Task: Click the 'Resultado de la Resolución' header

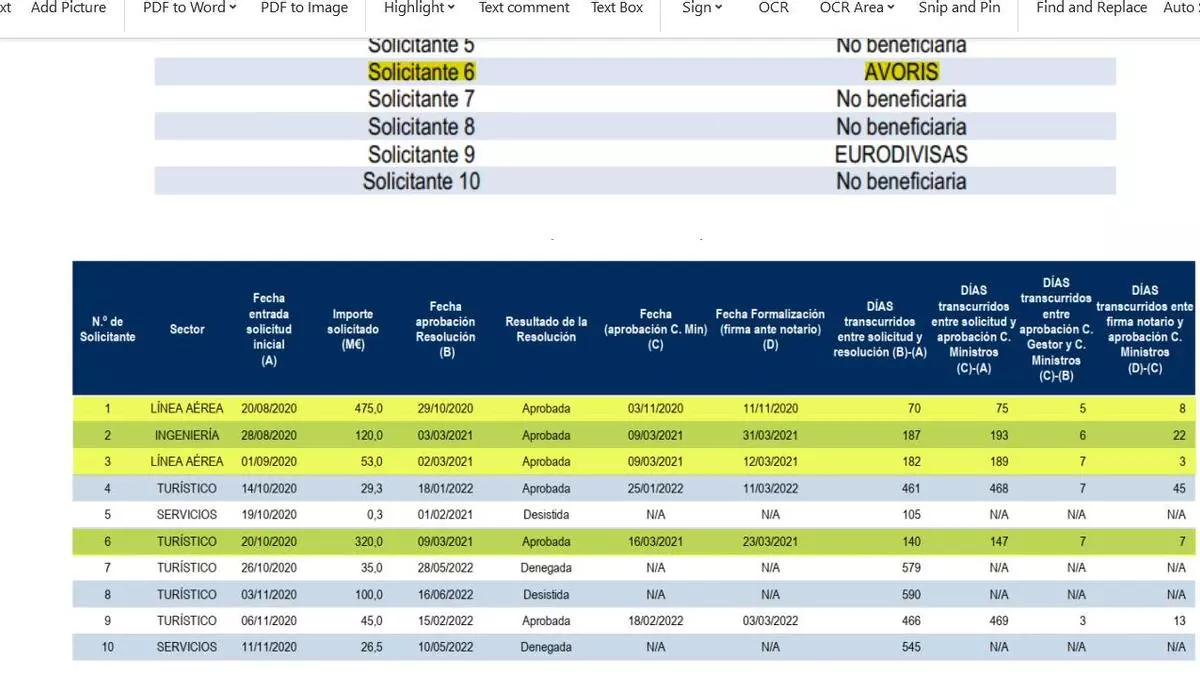Action: coord(546,329)
